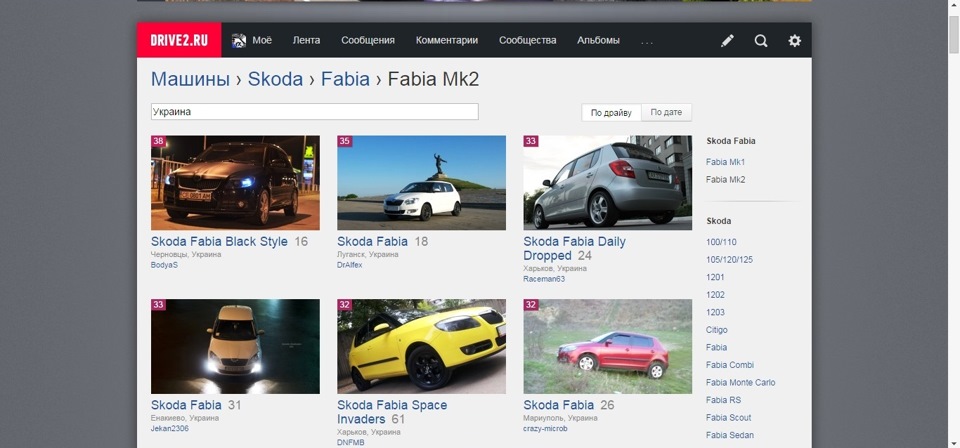The width and height of the screenshot is (960, 448).
Task: Open Альбомы in the top nav
Action: click(598, 40)
